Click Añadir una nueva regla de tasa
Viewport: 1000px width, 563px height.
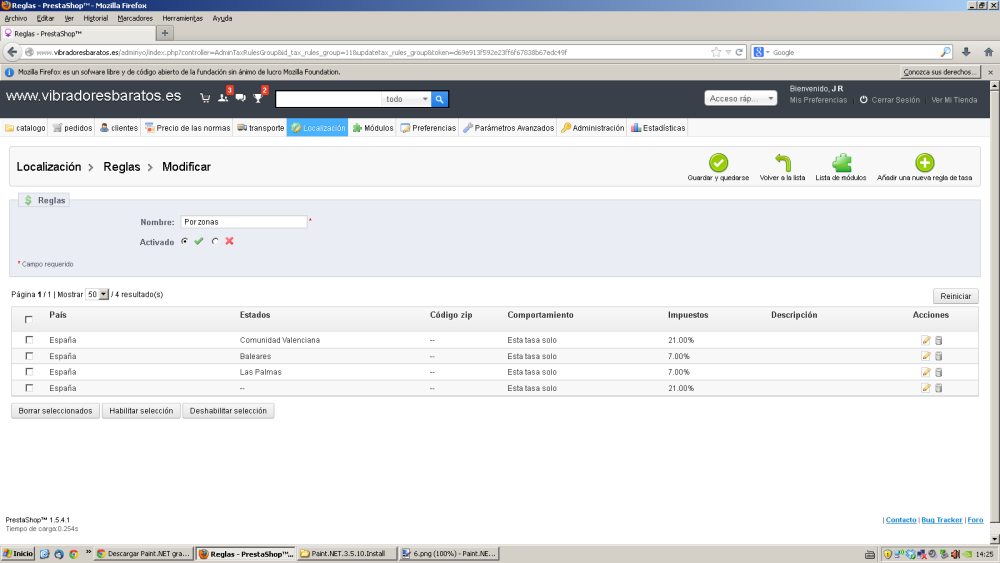click(x=924, y=168)
